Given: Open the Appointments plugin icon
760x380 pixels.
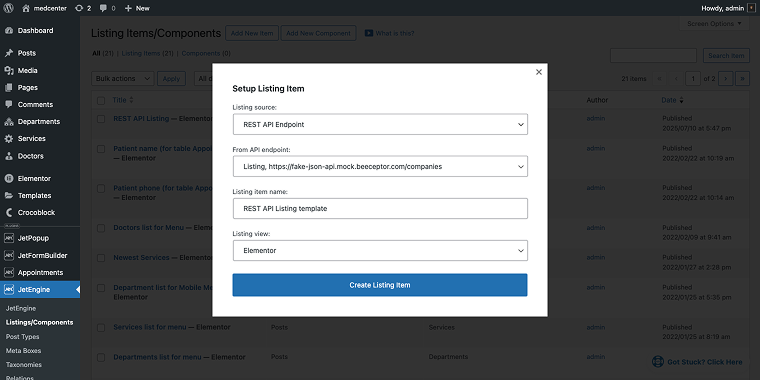Looking at the screenshot, I should point(9,272).
